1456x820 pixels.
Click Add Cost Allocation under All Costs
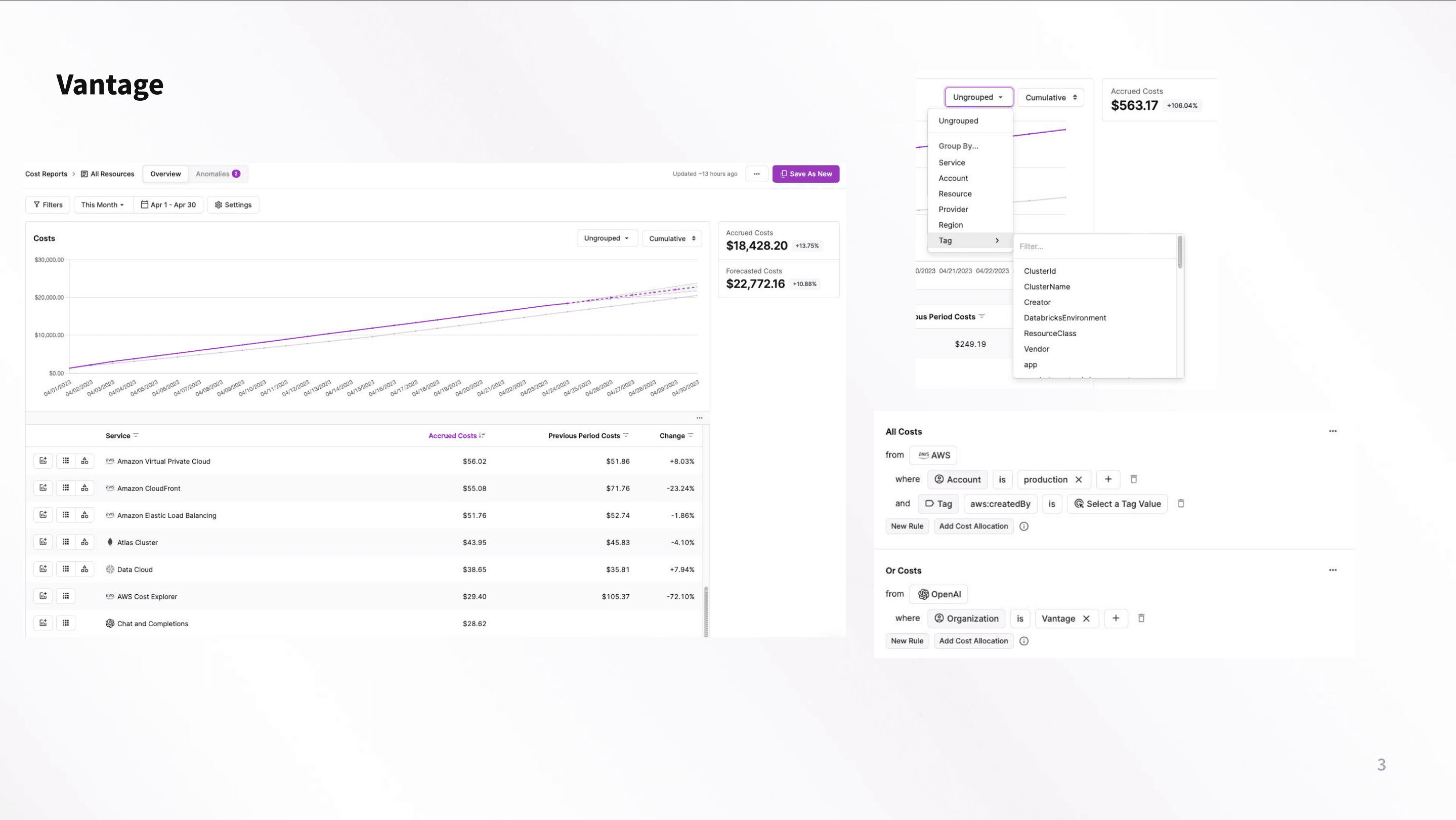point(973,525)
